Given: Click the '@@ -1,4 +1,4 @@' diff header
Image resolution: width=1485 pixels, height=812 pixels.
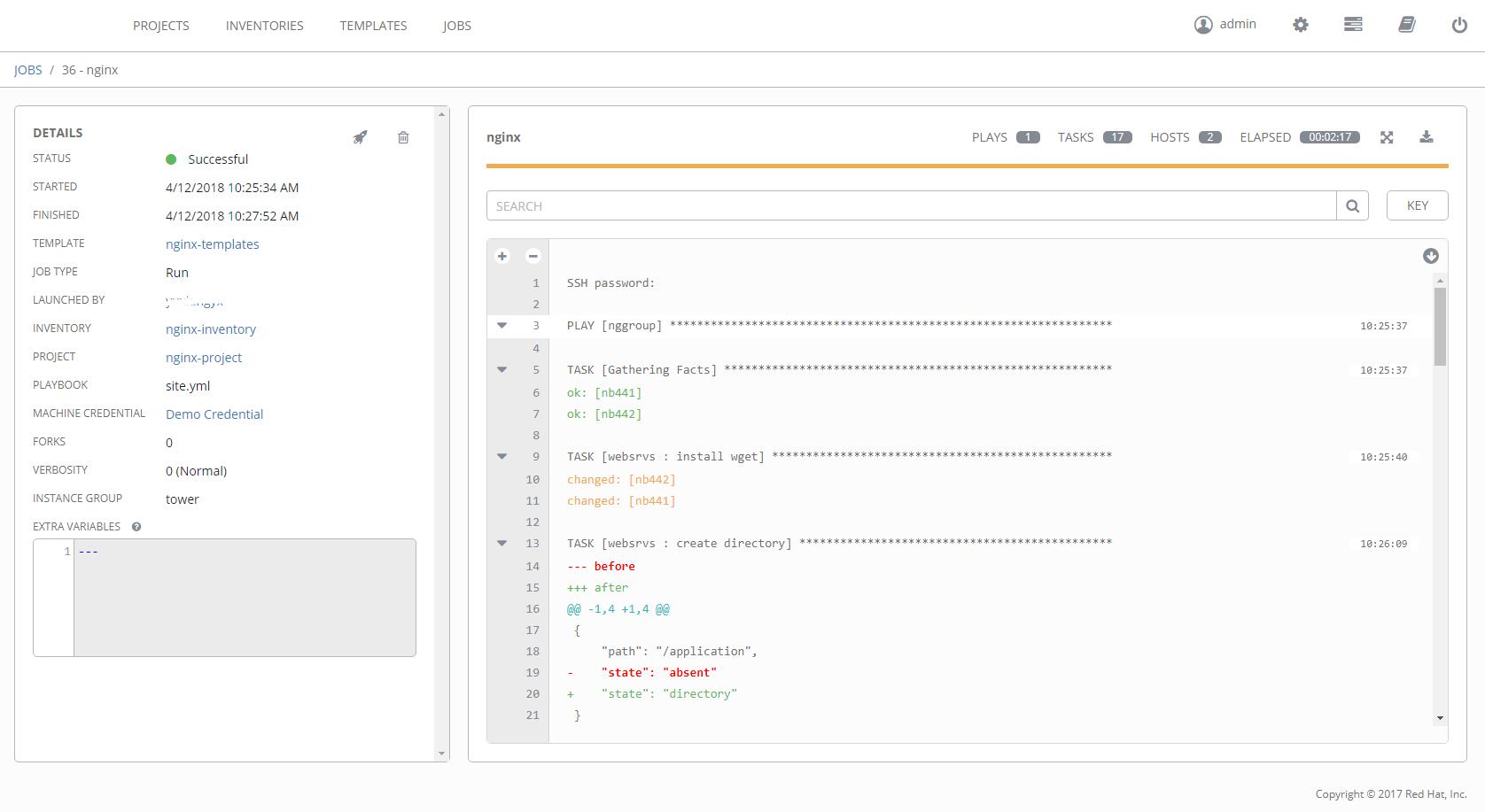Looking at the screenshot, I should pyautogui.click(x=618, y=608).
